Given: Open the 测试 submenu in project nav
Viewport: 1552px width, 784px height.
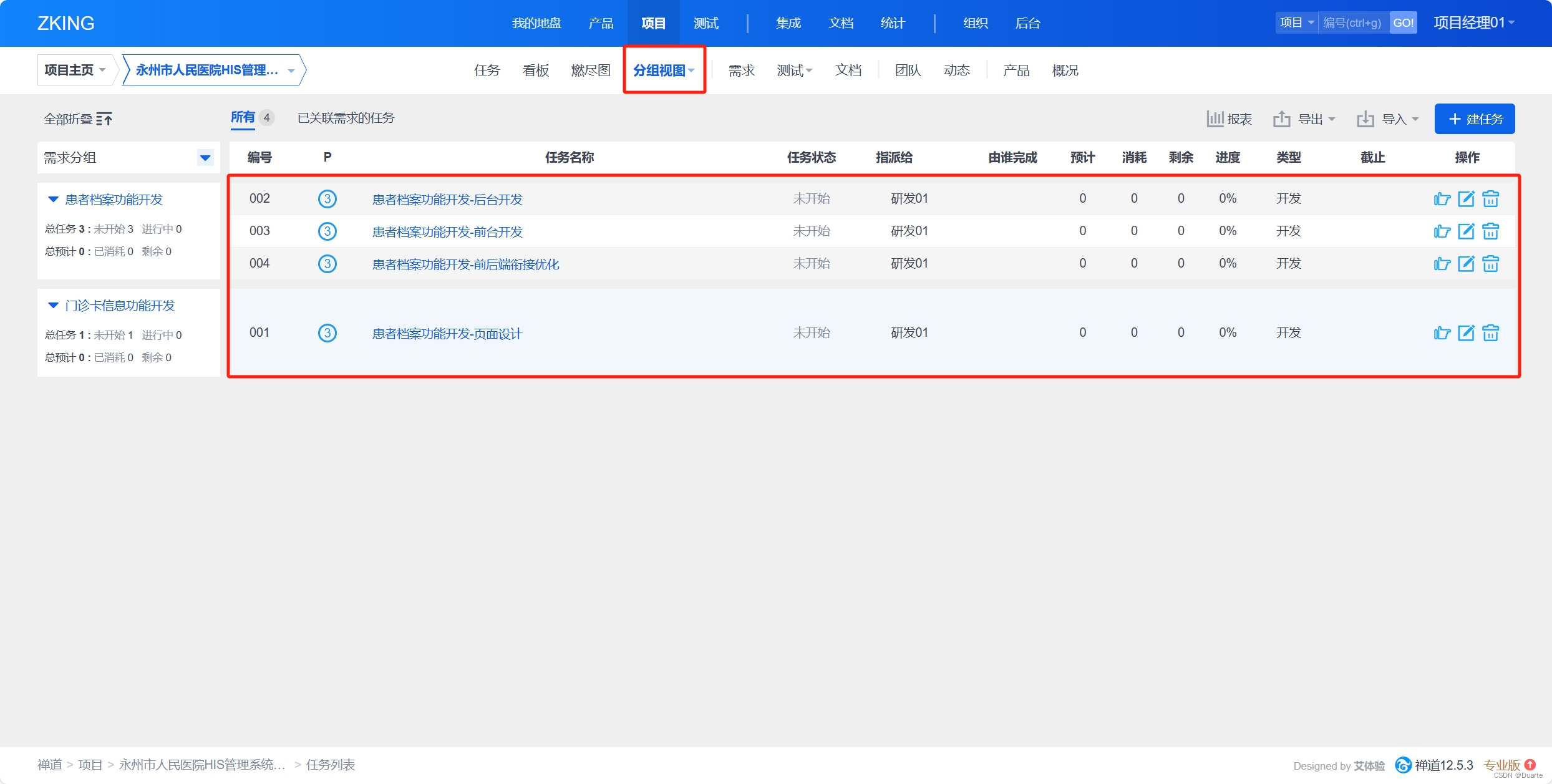Looking at the screenshot, I should click(794, 70).
